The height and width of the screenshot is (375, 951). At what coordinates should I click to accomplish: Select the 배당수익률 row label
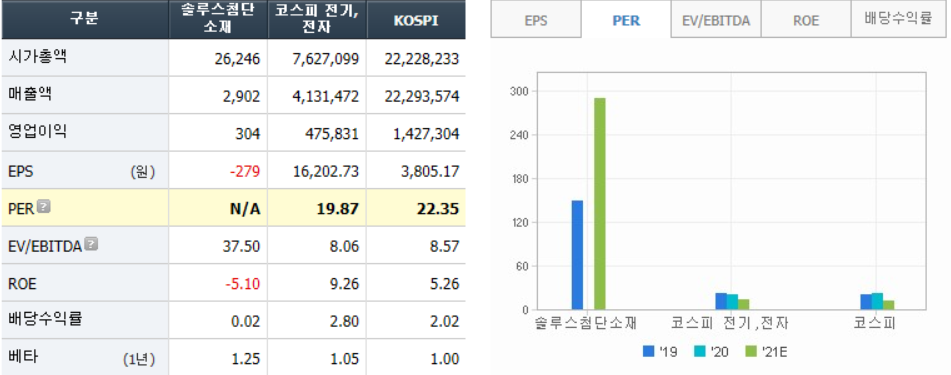click(x=45, y=320)
